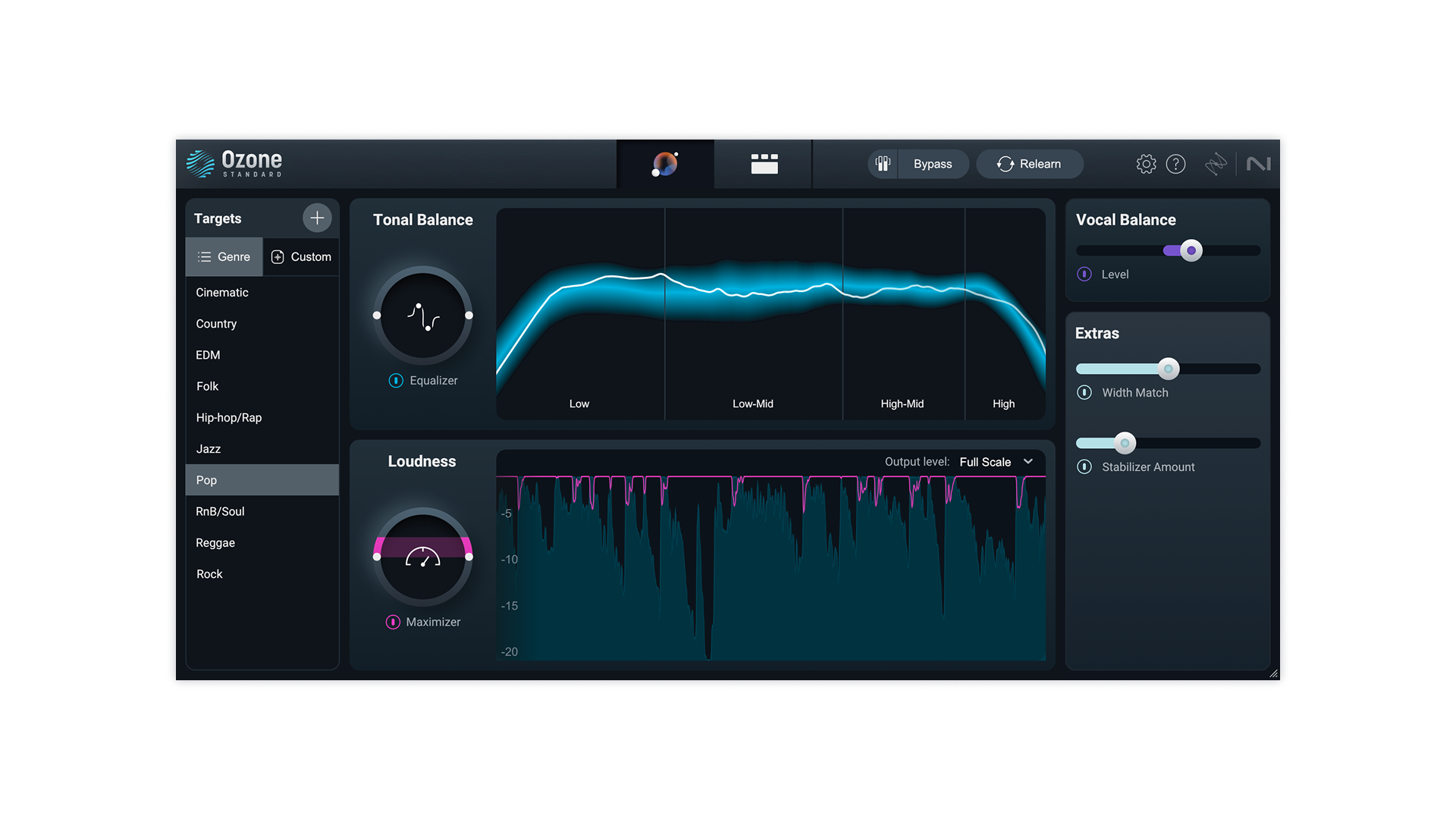Screen dimensions: 1456x819
Task: Click the Extras panel heading
Action: [1097, 334]
